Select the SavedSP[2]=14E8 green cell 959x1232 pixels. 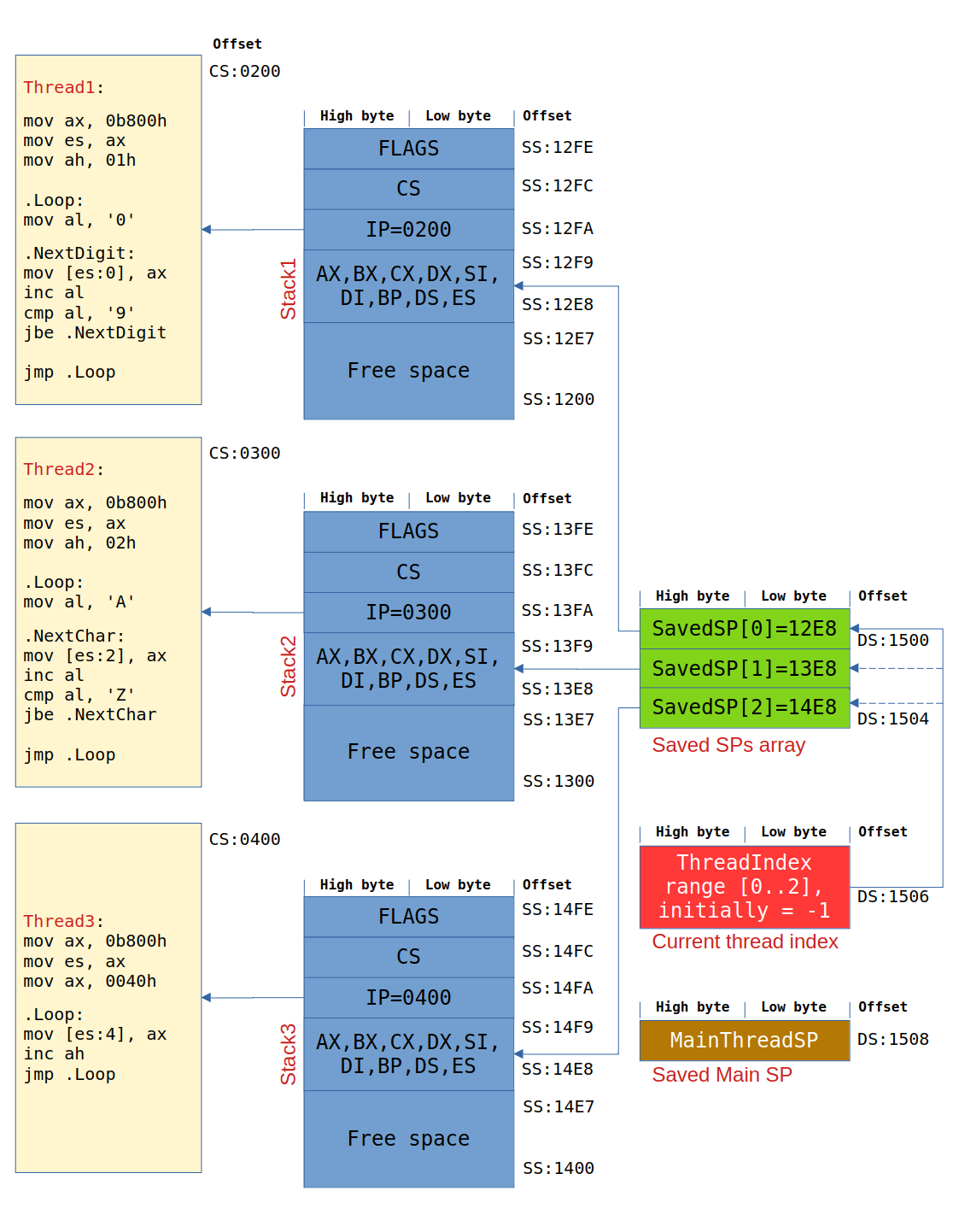[745, 708]
